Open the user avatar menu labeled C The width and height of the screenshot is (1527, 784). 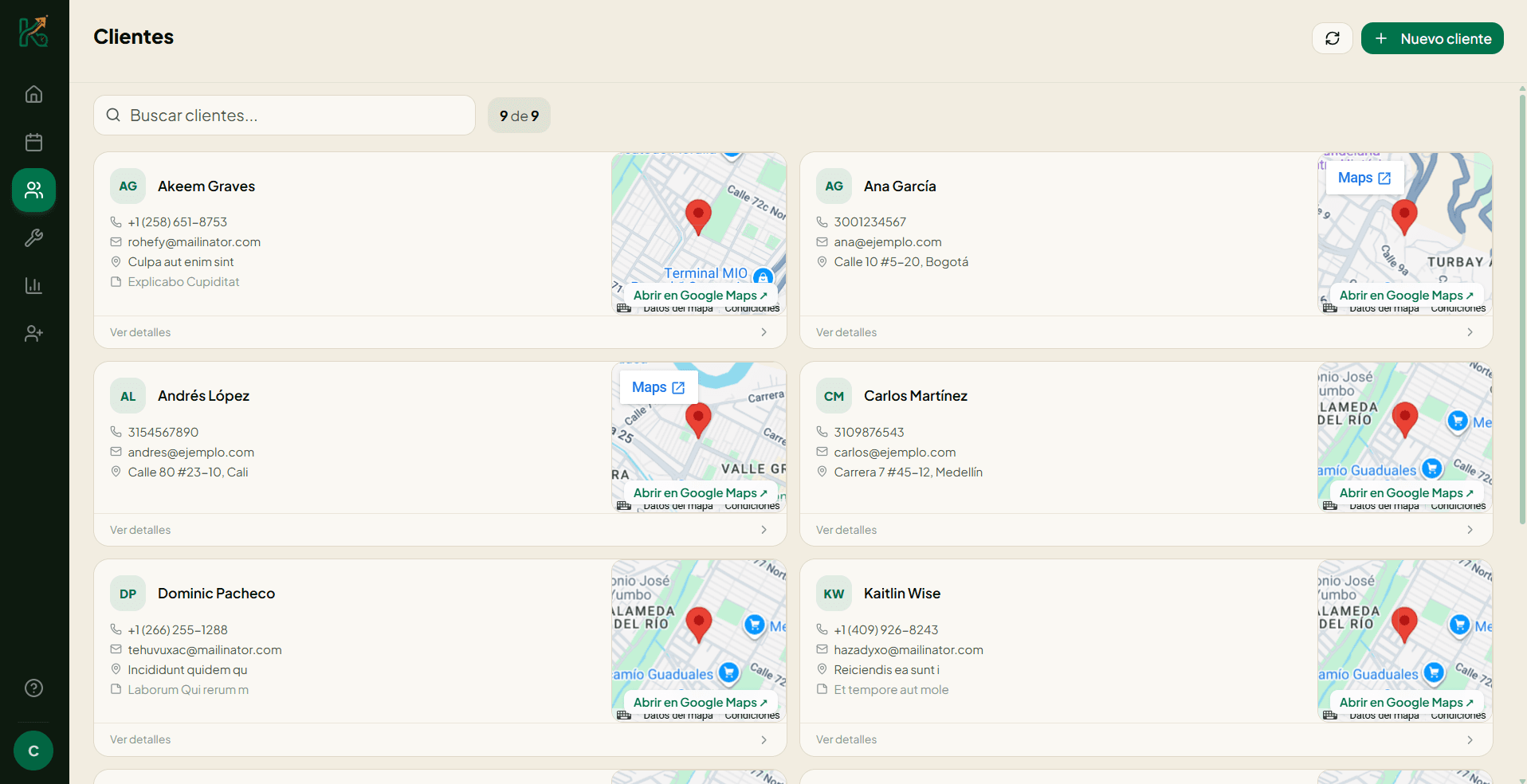[33, 751]
